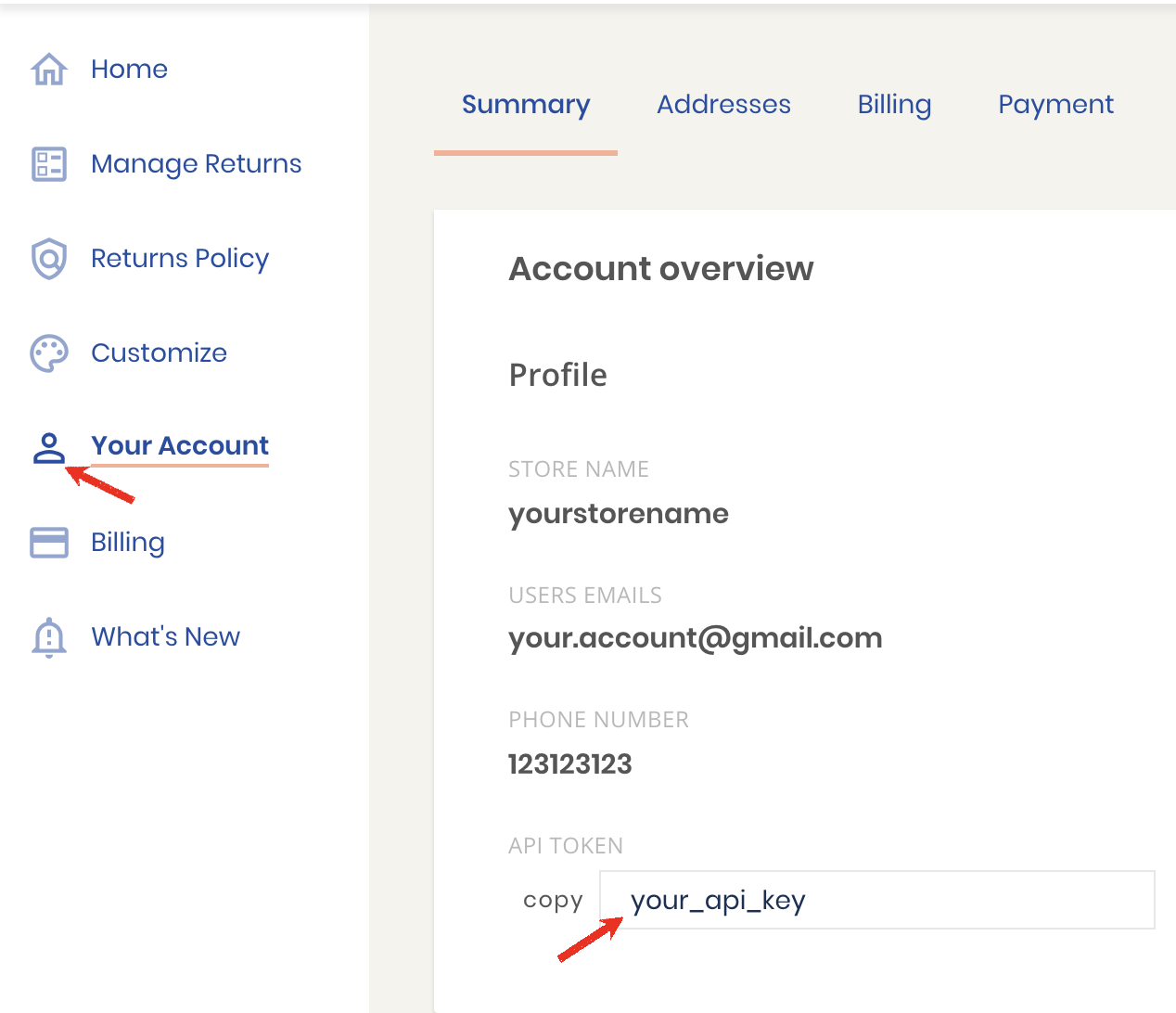
Task: Open the Manage Returns sidebar link
Action: point(196,164)
